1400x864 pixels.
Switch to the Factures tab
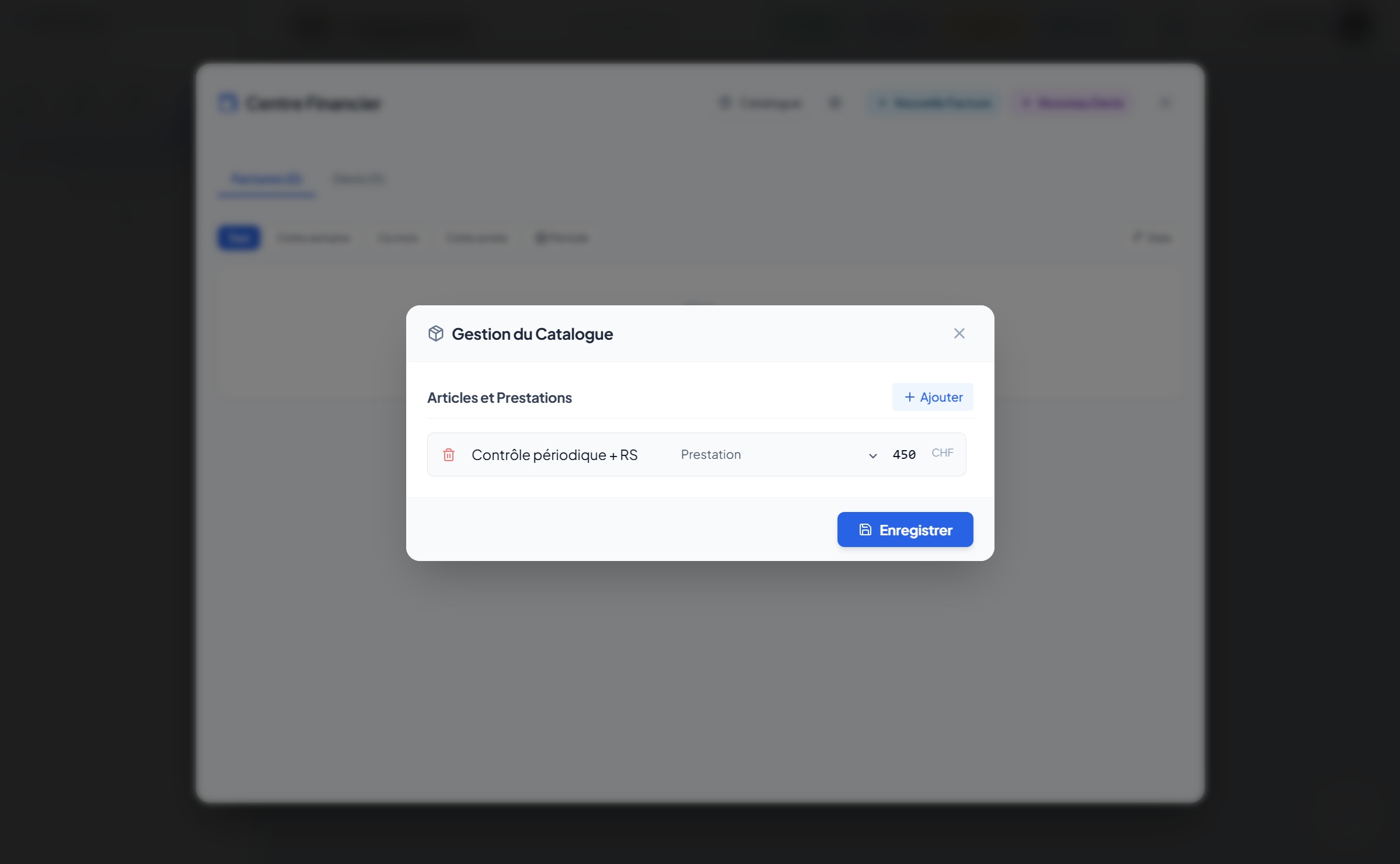[267, 179]
